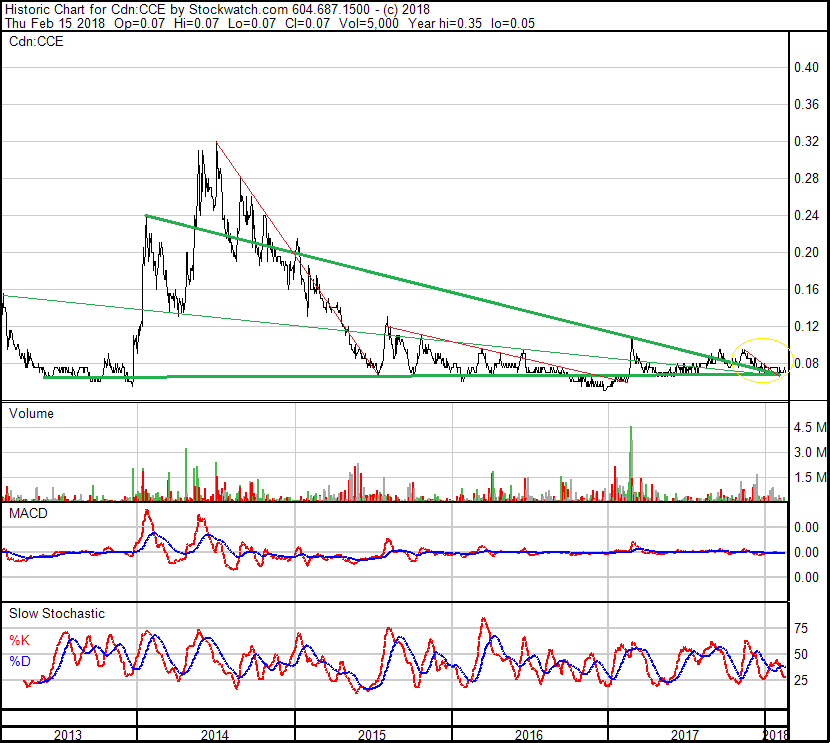Image resolution: width=830 pixels, height=743 pixels.
Task: Click the 'Hi=0.07' high value in header
Action: [x=196, y=23]
